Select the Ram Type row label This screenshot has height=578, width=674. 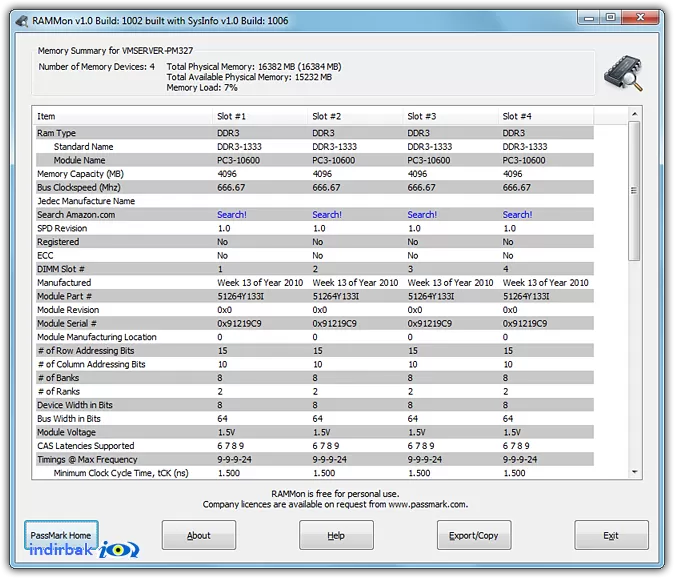[56, 133]
